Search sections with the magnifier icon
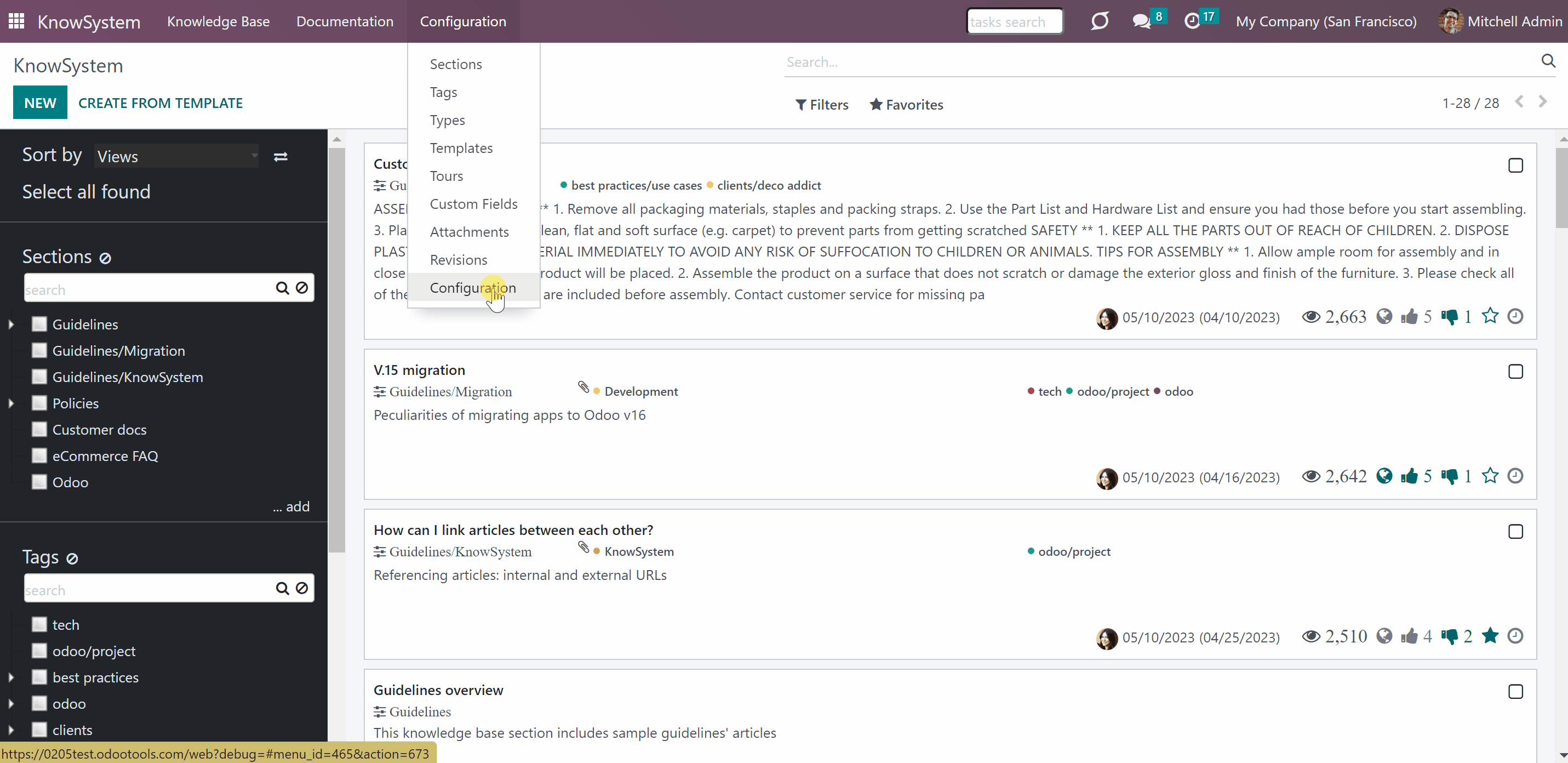Image resolution: width=1568 pixels, height=763 pixels. tap(283, 288)
